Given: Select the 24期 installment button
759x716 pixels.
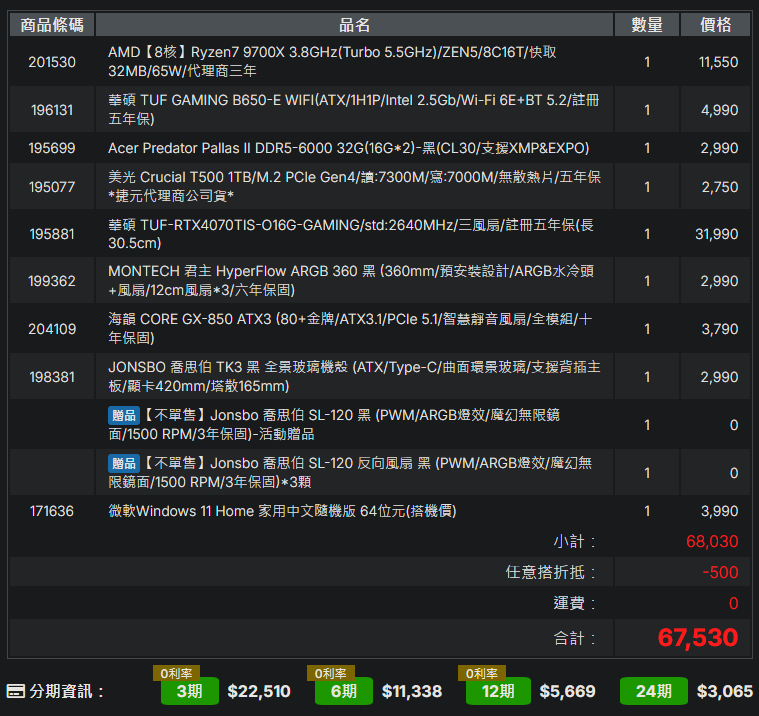Looking at the screenshot, I should tap(653, 691).
